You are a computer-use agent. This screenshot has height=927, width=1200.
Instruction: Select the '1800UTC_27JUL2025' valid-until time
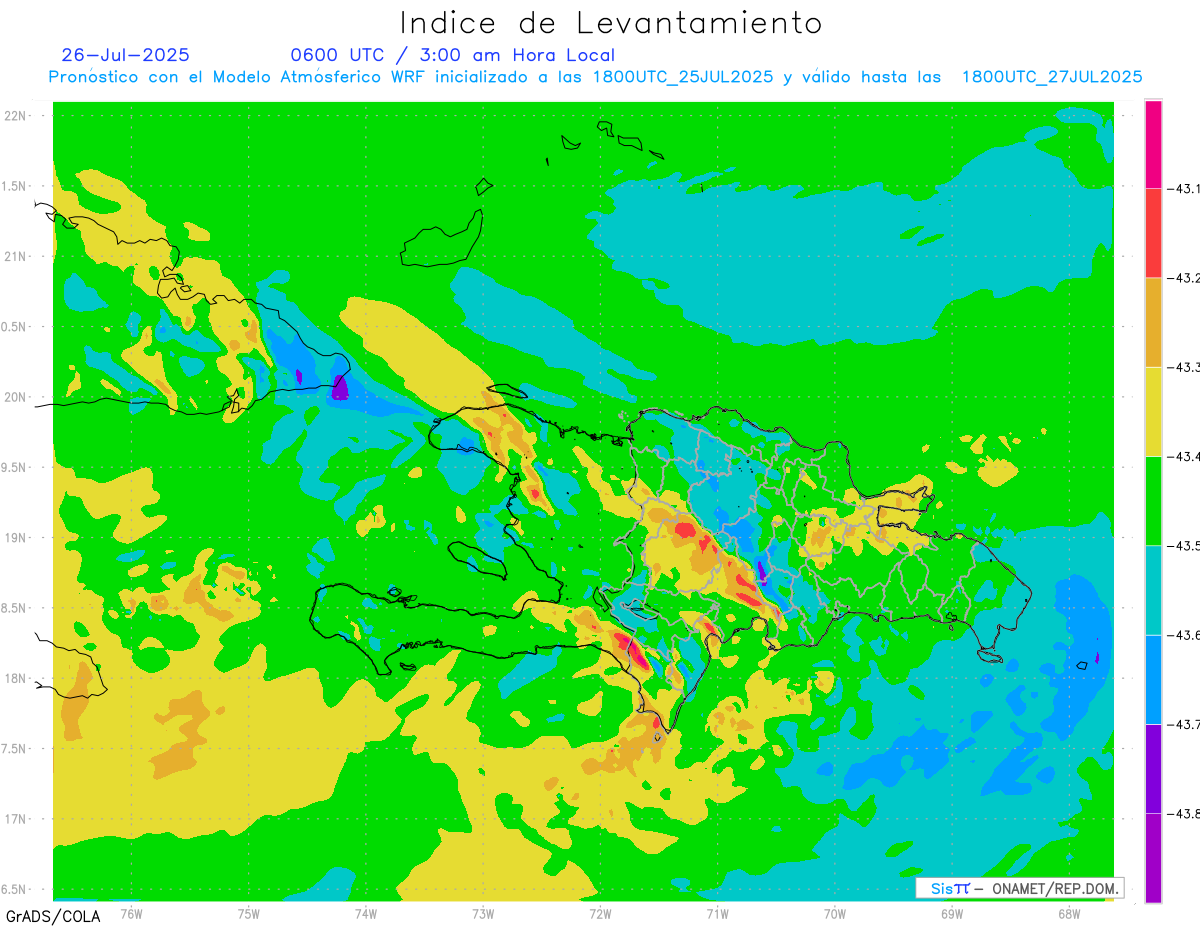[x=1052, y=77]
